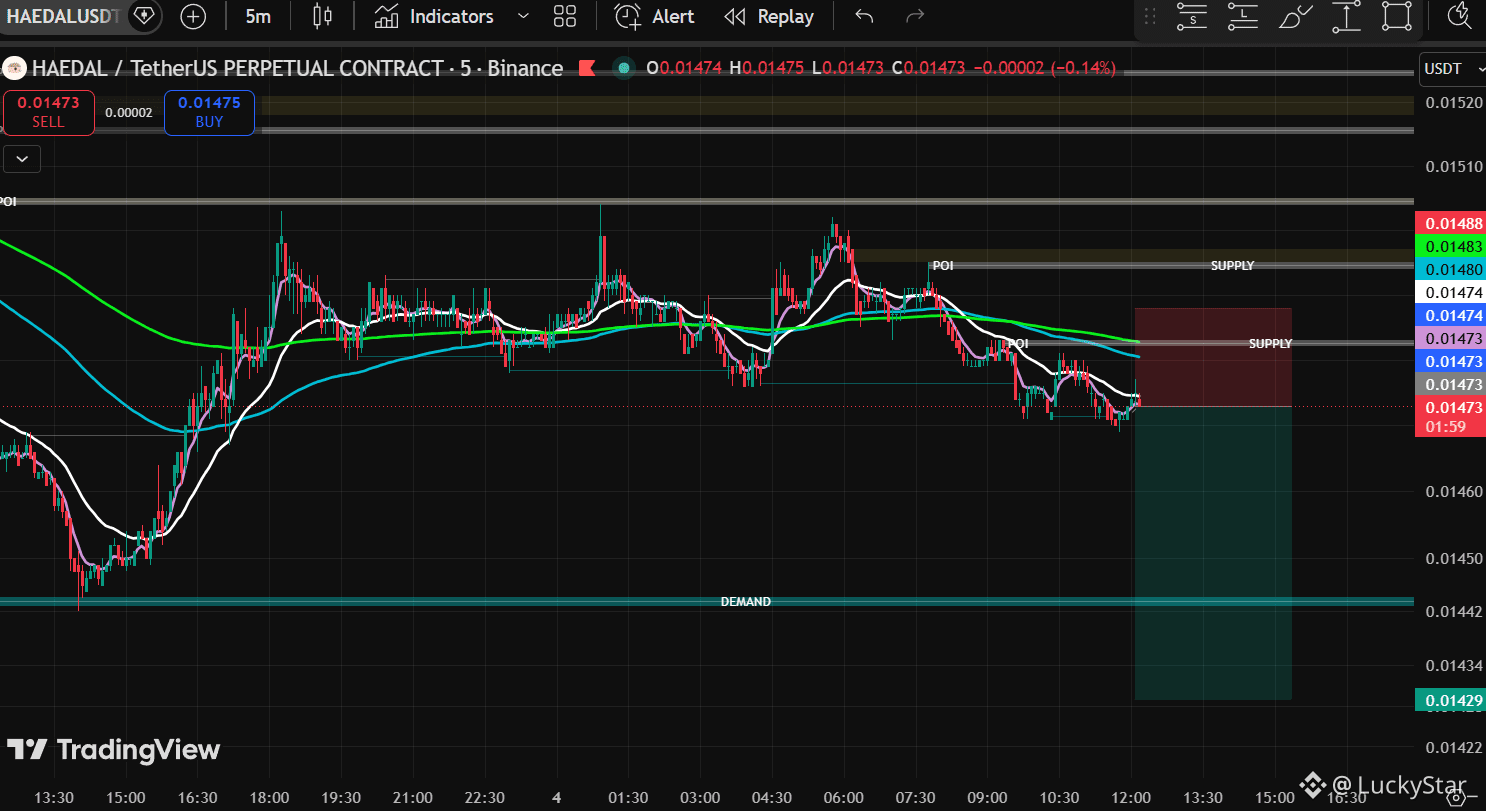
Task: Click the SELL 0.01473 button
Action: pyautogui.click(x=48, y=112)
